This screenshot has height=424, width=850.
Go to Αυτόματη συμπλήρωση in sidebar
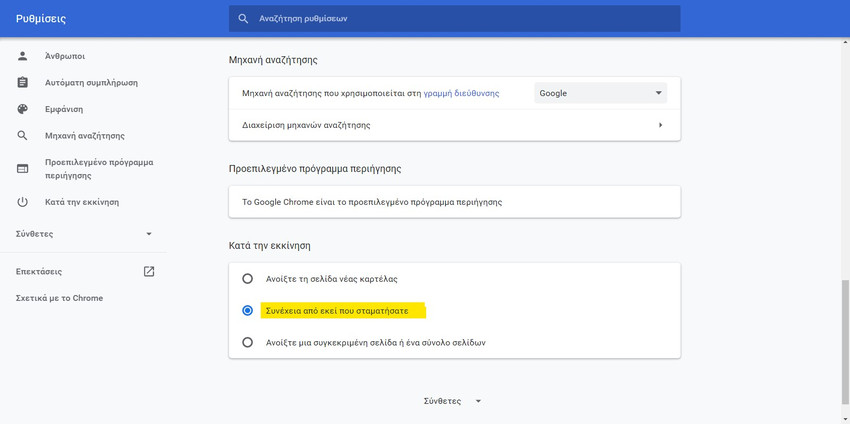pyautogui.click(x=91, y=83)
